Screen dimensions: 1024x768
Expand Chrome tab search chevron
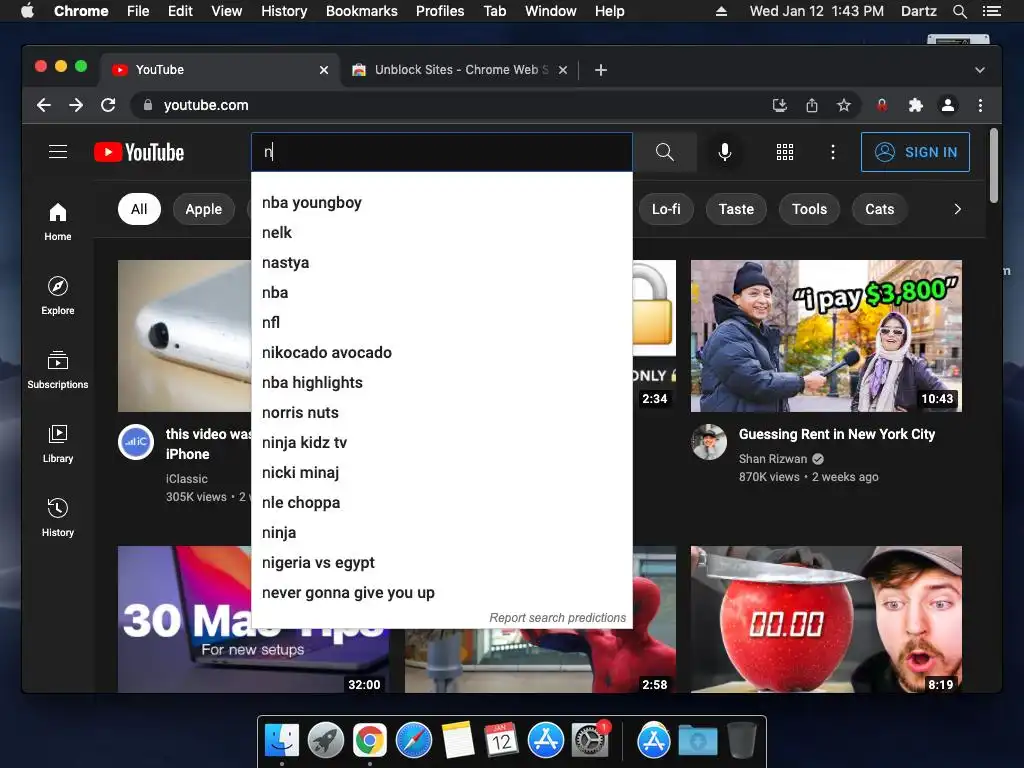point(980,70)
